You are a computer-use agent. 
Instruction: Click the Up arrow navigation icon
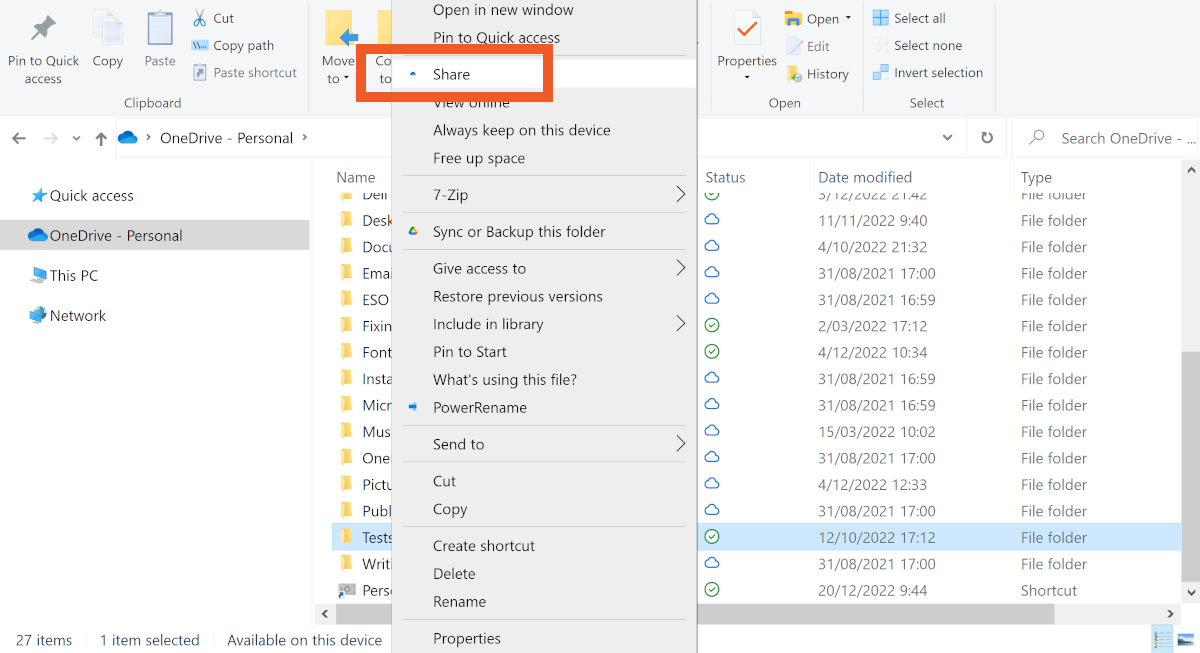(x=101, y=139)
